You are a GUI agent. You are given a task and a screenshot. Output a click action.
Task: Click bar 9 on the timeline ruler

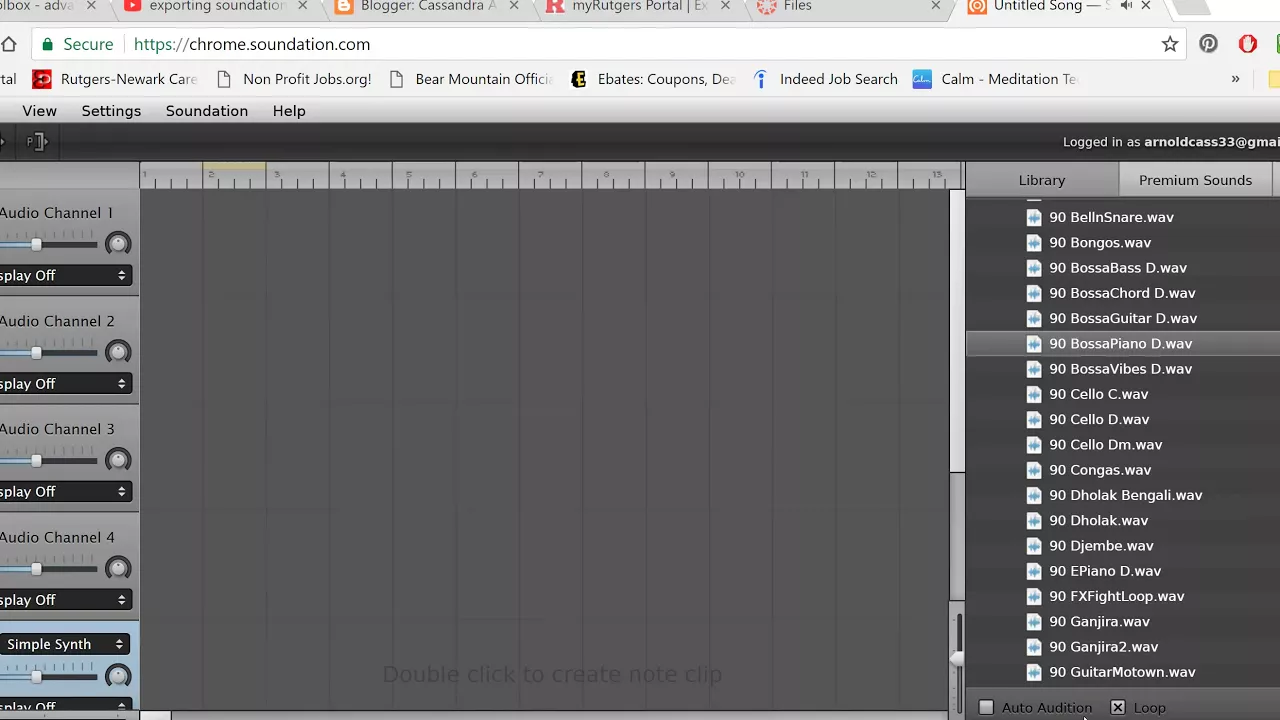(672, 176)
